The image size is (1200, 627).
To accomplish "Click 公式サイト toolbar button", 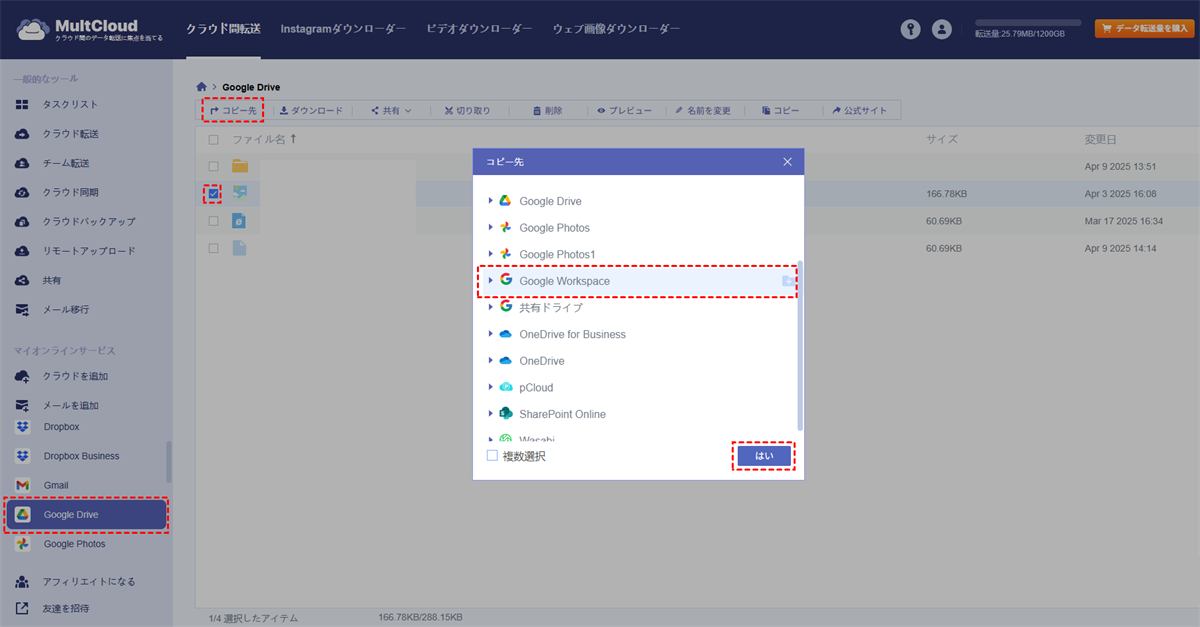I will 859,111.
